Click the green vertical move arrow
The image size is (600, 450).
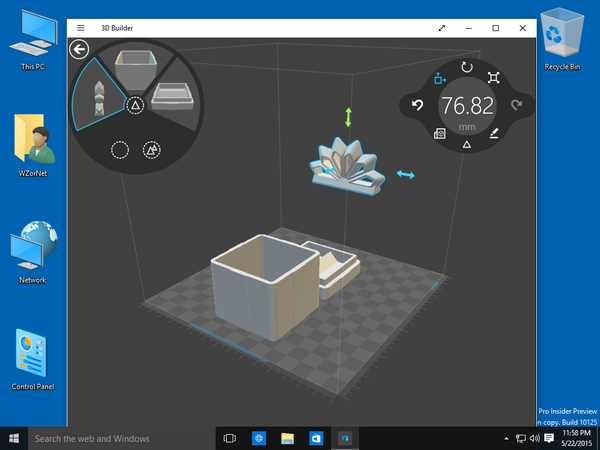tap(348, 117)
